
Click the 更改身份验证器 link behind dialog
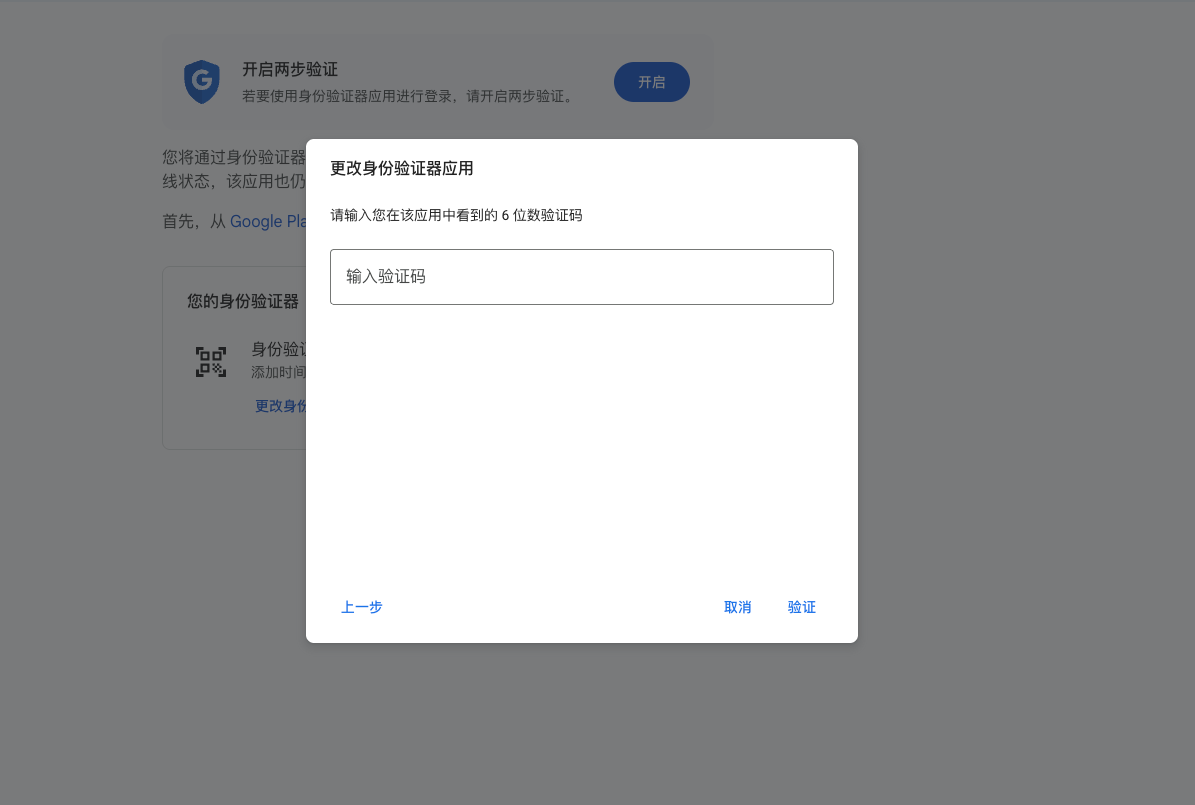click(280, 406)
